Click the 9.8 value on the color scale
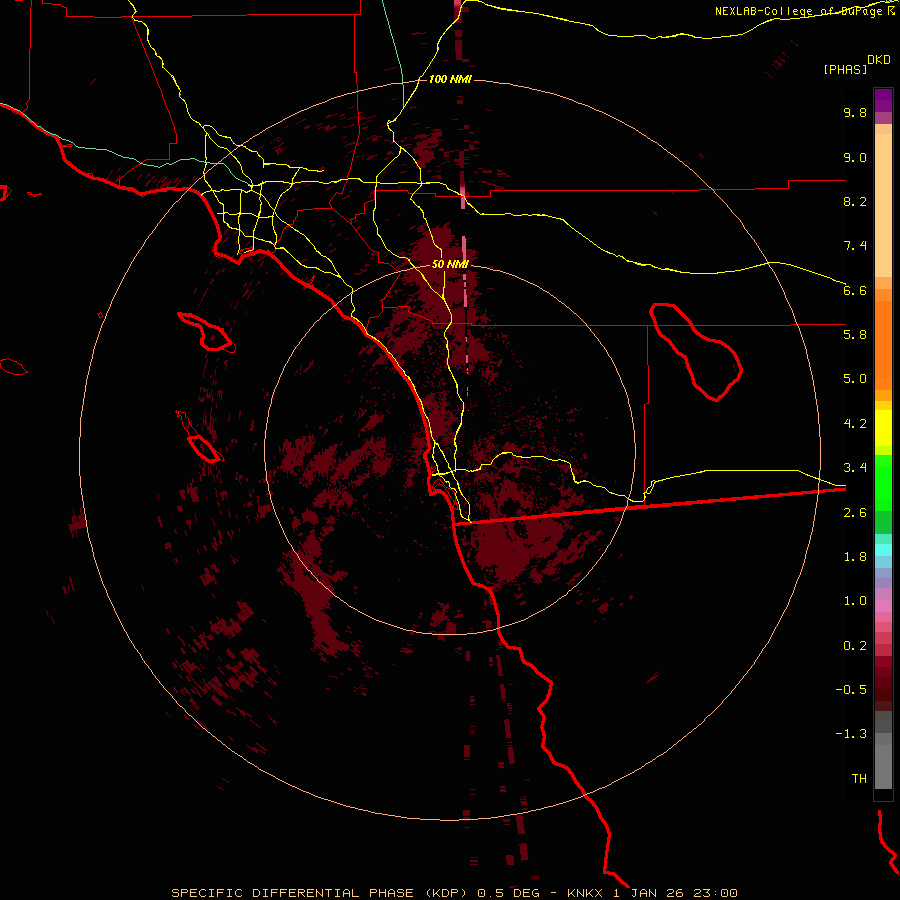Screen dimensions: 900x900 [855, 112]
